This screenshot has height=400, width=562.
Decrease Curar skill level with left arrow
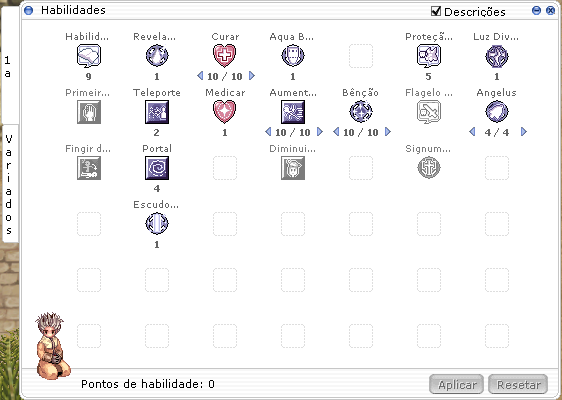click(x=200, y=76)
